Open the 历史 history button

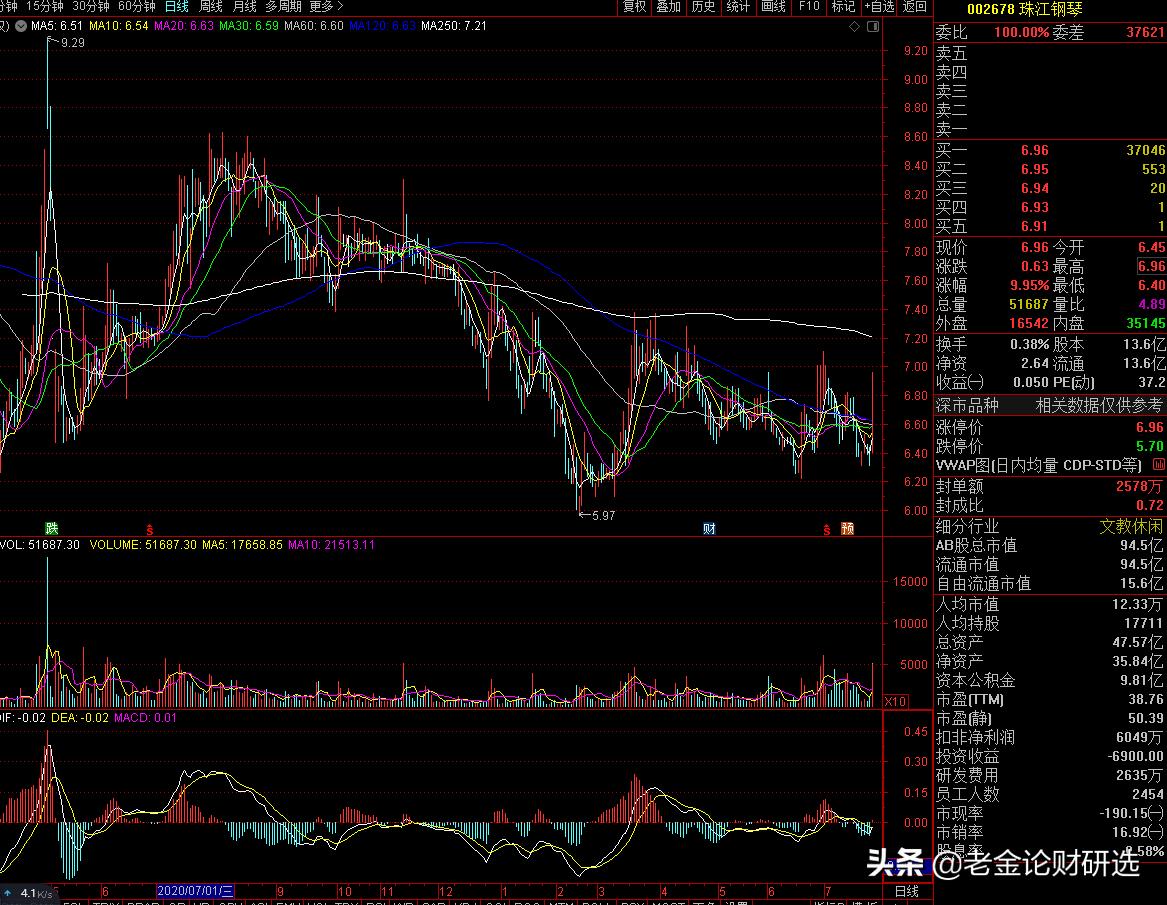coord(703,7)
